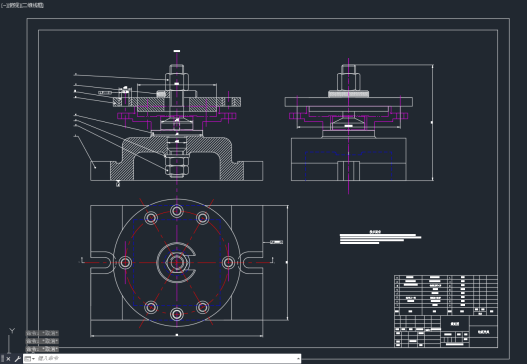Open recent commands dropdown in command line
Image resolution: width=527 pixels, height=364 pixels.
[x=30, y=359]
